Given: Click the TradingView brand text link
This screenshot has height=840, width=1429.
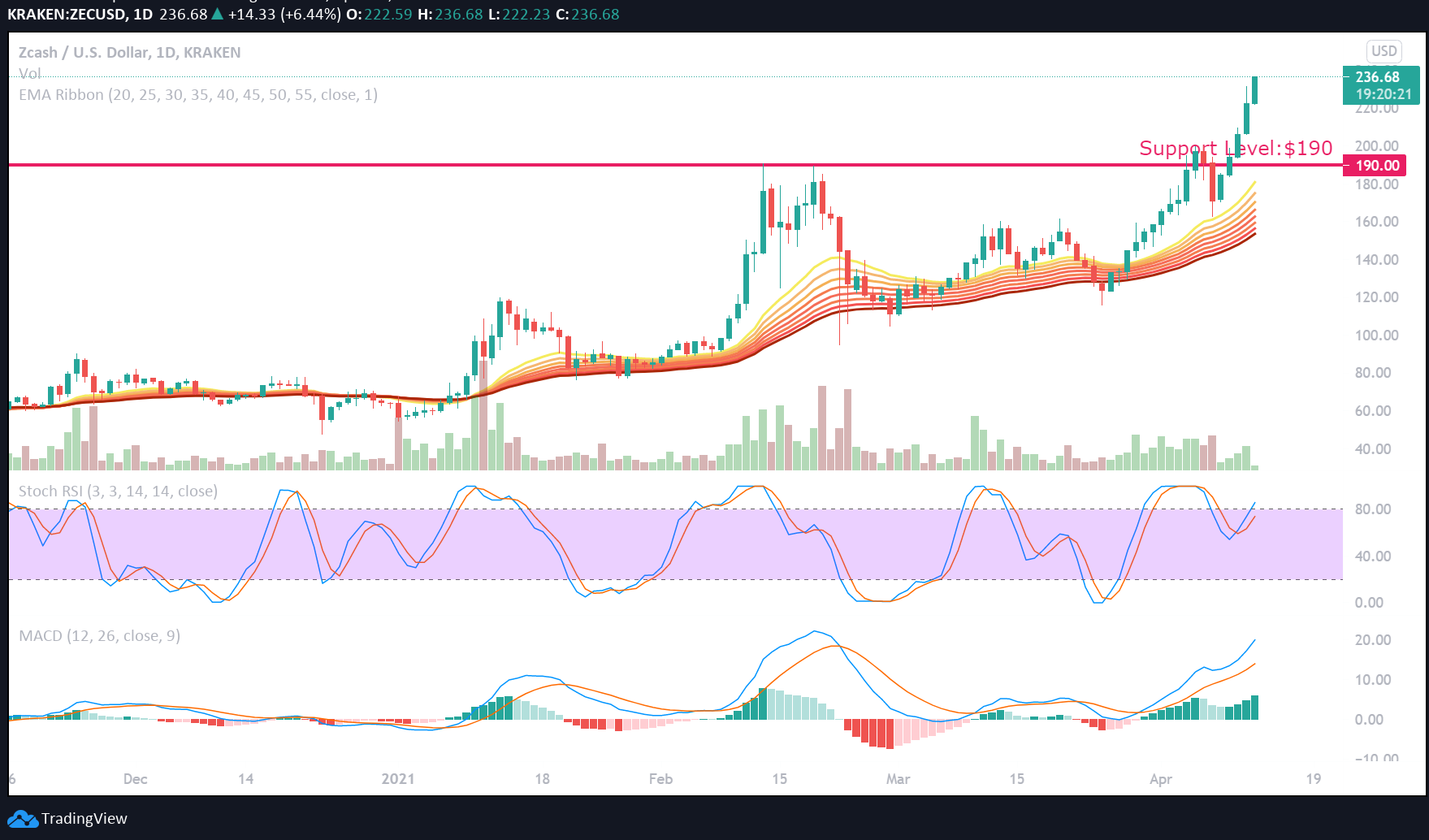Looking at the screenshot, I should point(84,818).
